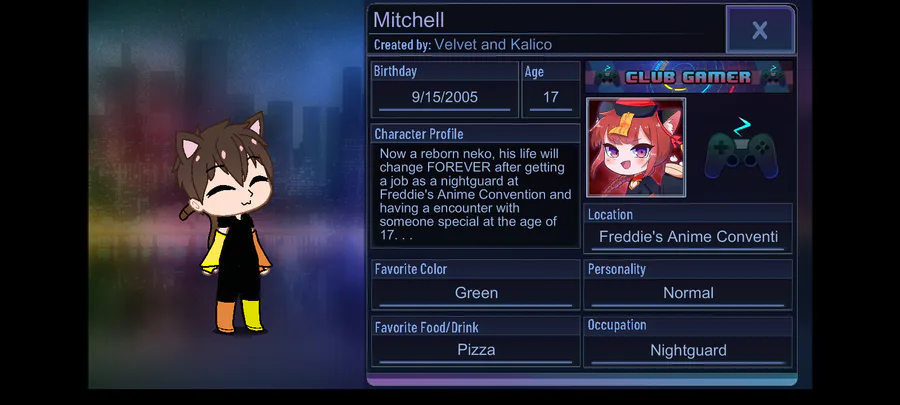Click the Occupation field showing Nightguard
This screenshot has width=900, height=405.
click(x=688, y=350)
